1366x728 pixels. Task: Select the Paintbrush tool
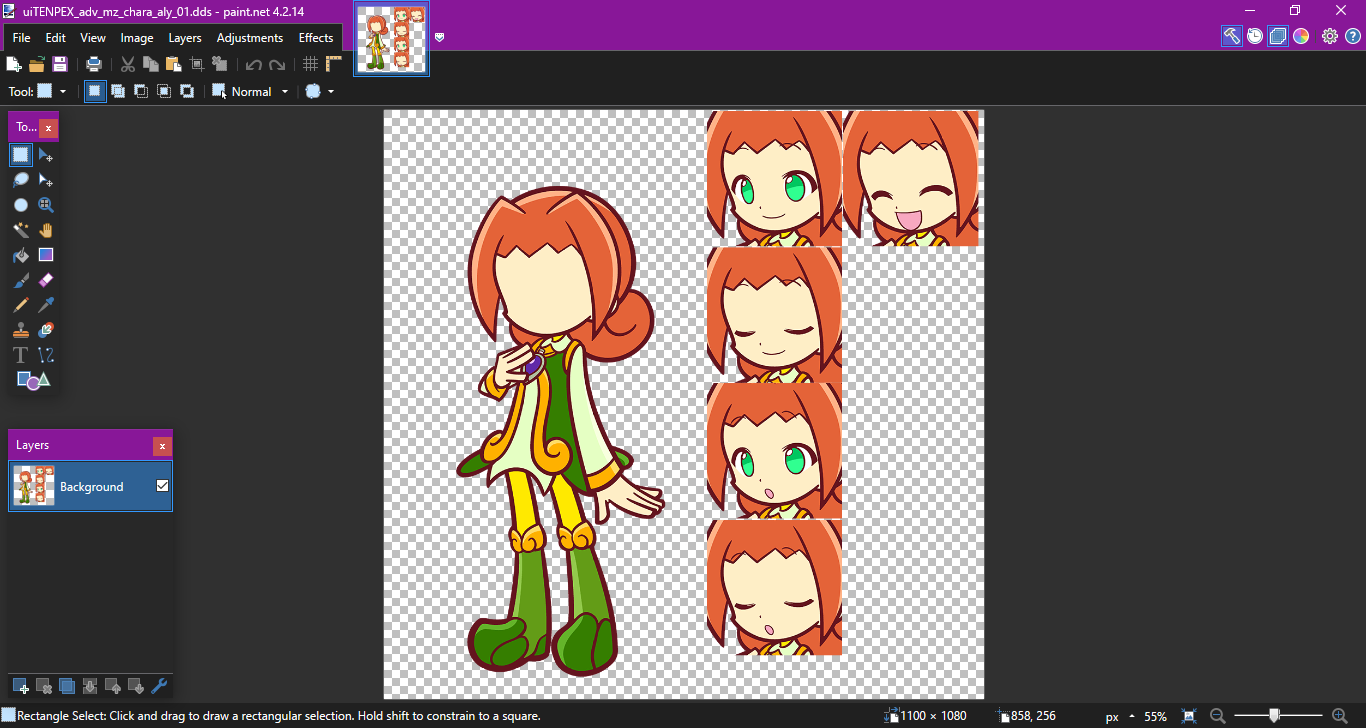point(21,280)
